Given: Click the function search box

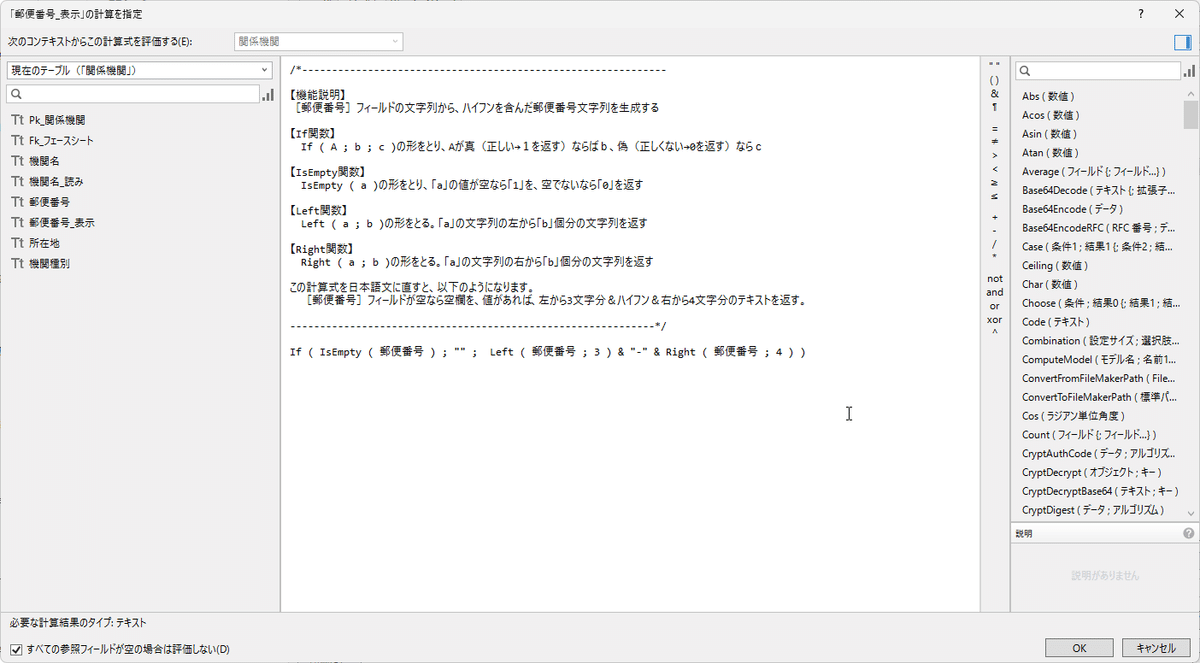Looking at the screenshot, I should click(x=1098, y=71).
